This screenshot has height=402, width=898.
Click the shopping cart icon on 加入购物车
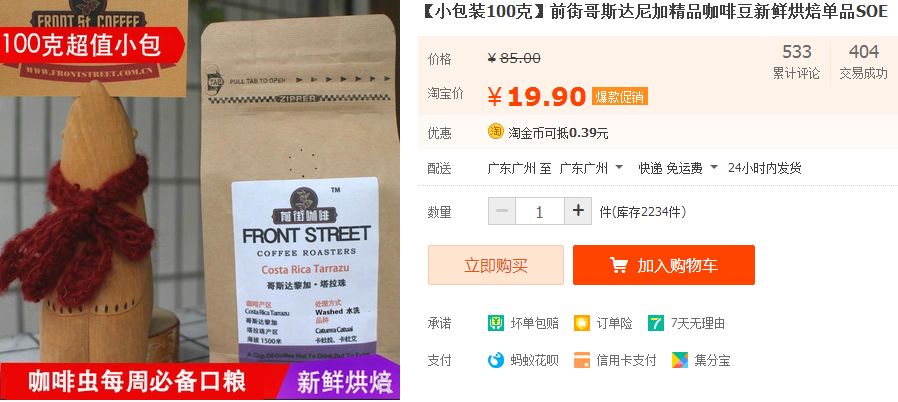pos(619,265)
